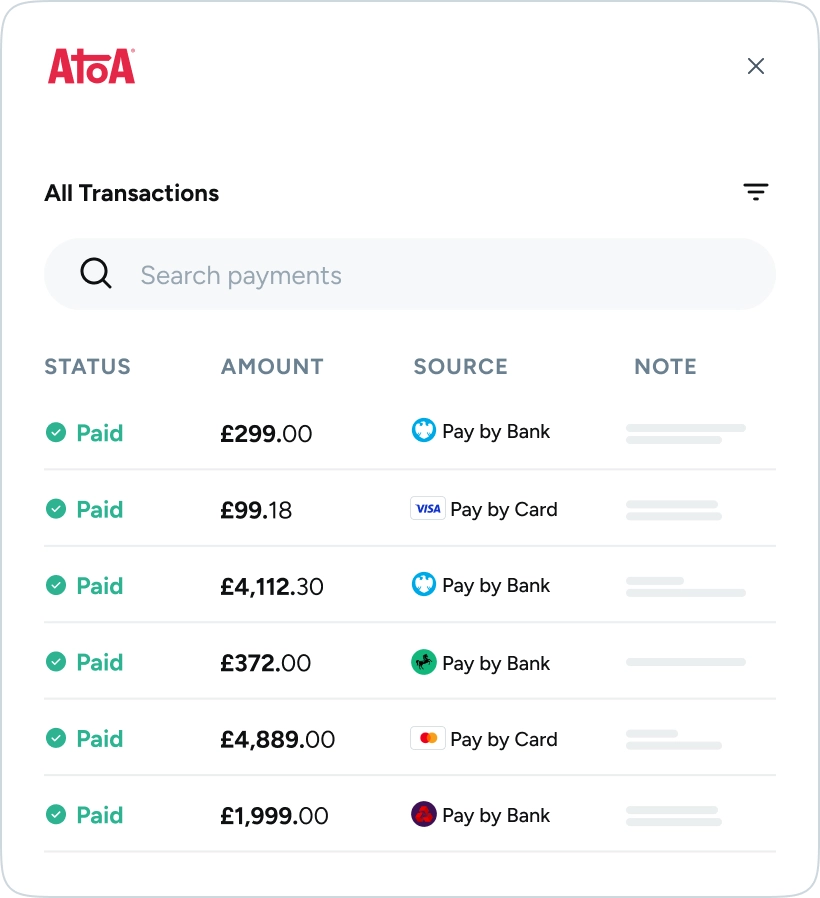The width and height of the screenshot is (820, 898).
Task: Click the NOTE column header
Action: (x=665, y=366)
